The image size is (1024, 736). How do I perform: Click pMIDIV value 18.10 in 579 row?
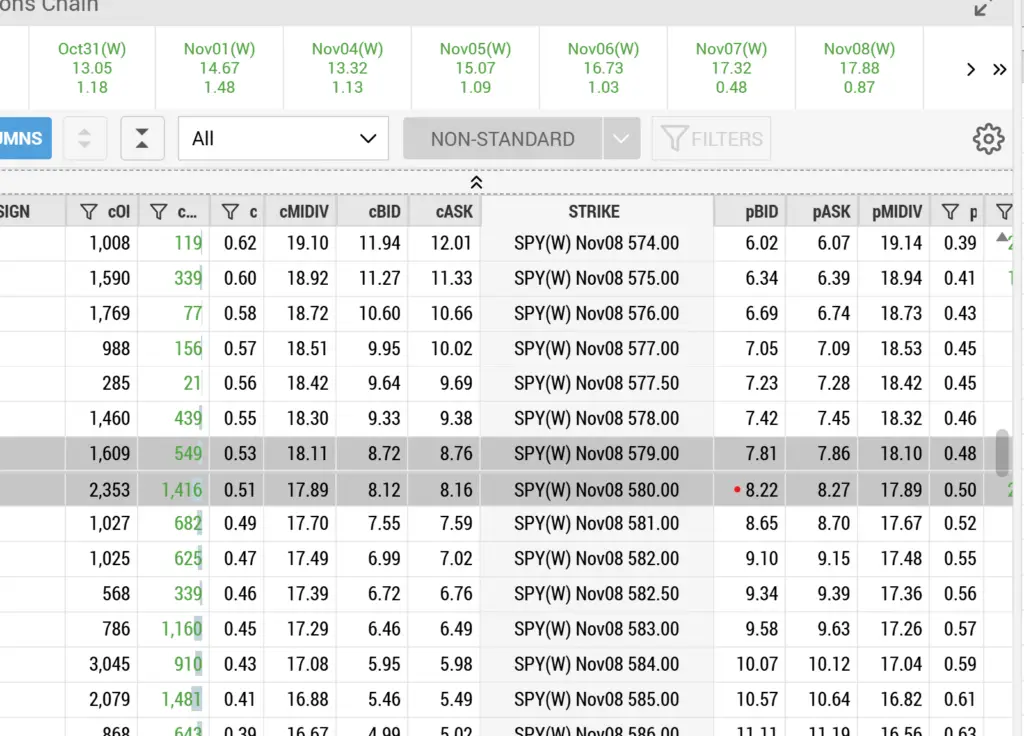(901, 454)
